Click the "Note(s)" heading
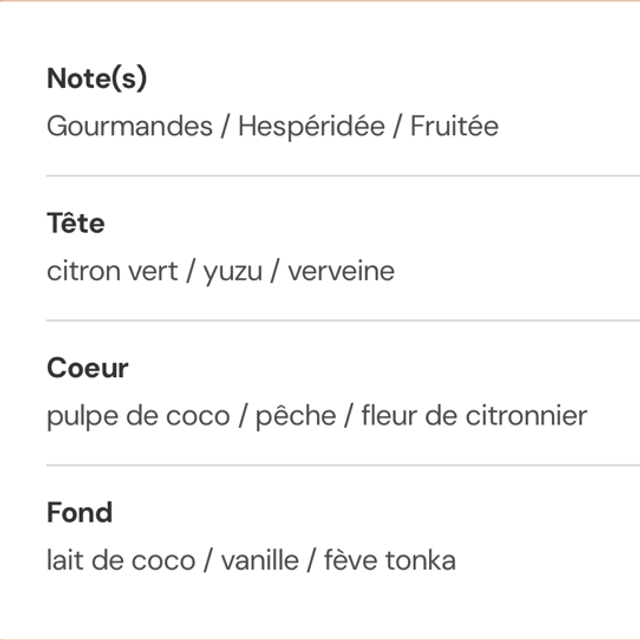The height and width of the screenshot is (640, 640). point(97,80)
